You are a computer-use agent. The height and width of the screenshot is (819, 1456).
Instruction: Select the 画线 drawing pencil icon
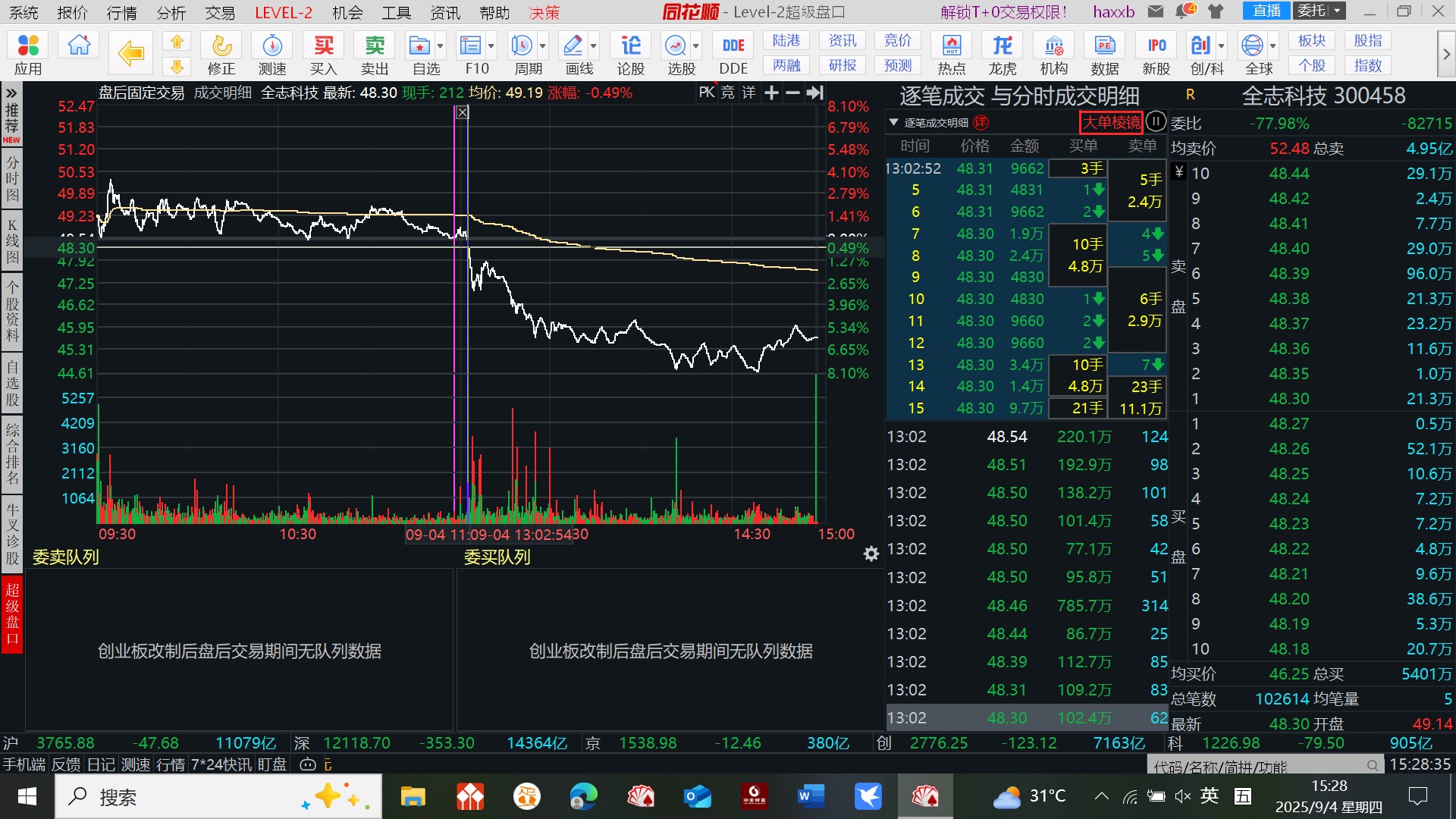[573, 46]
